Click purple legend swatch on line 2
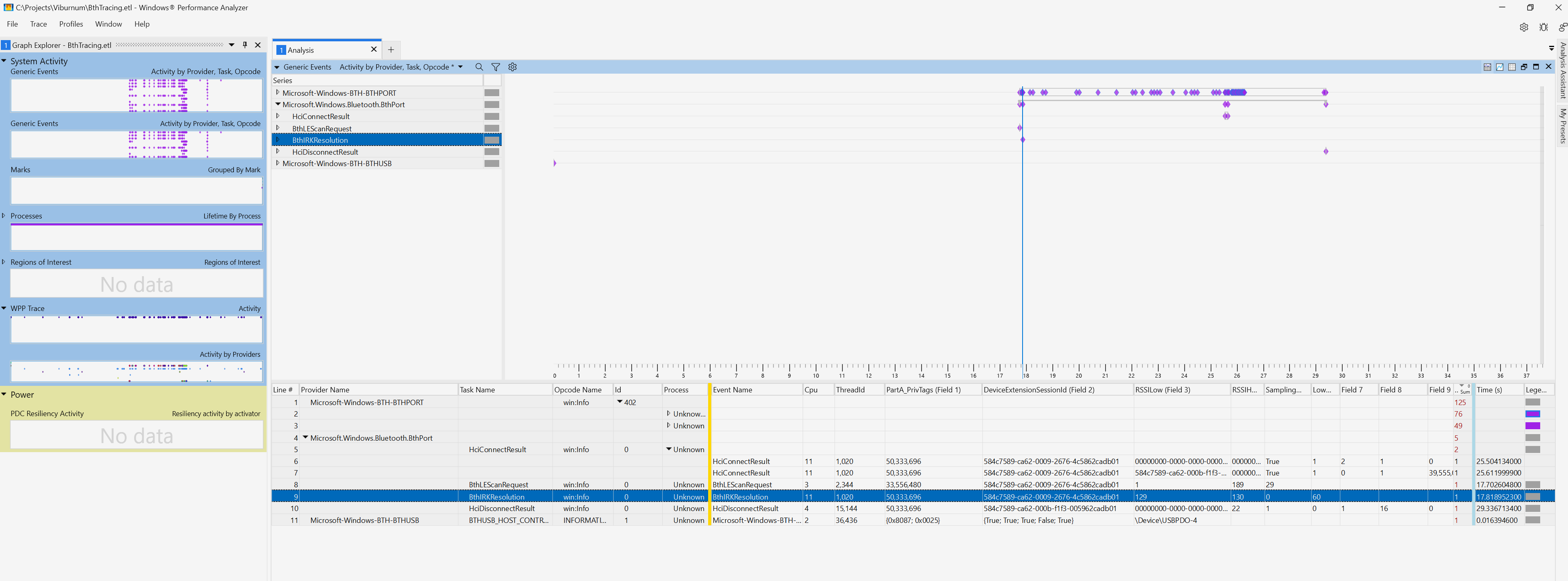This screenshot has height=581, width=1568. tap(1532, 414)
